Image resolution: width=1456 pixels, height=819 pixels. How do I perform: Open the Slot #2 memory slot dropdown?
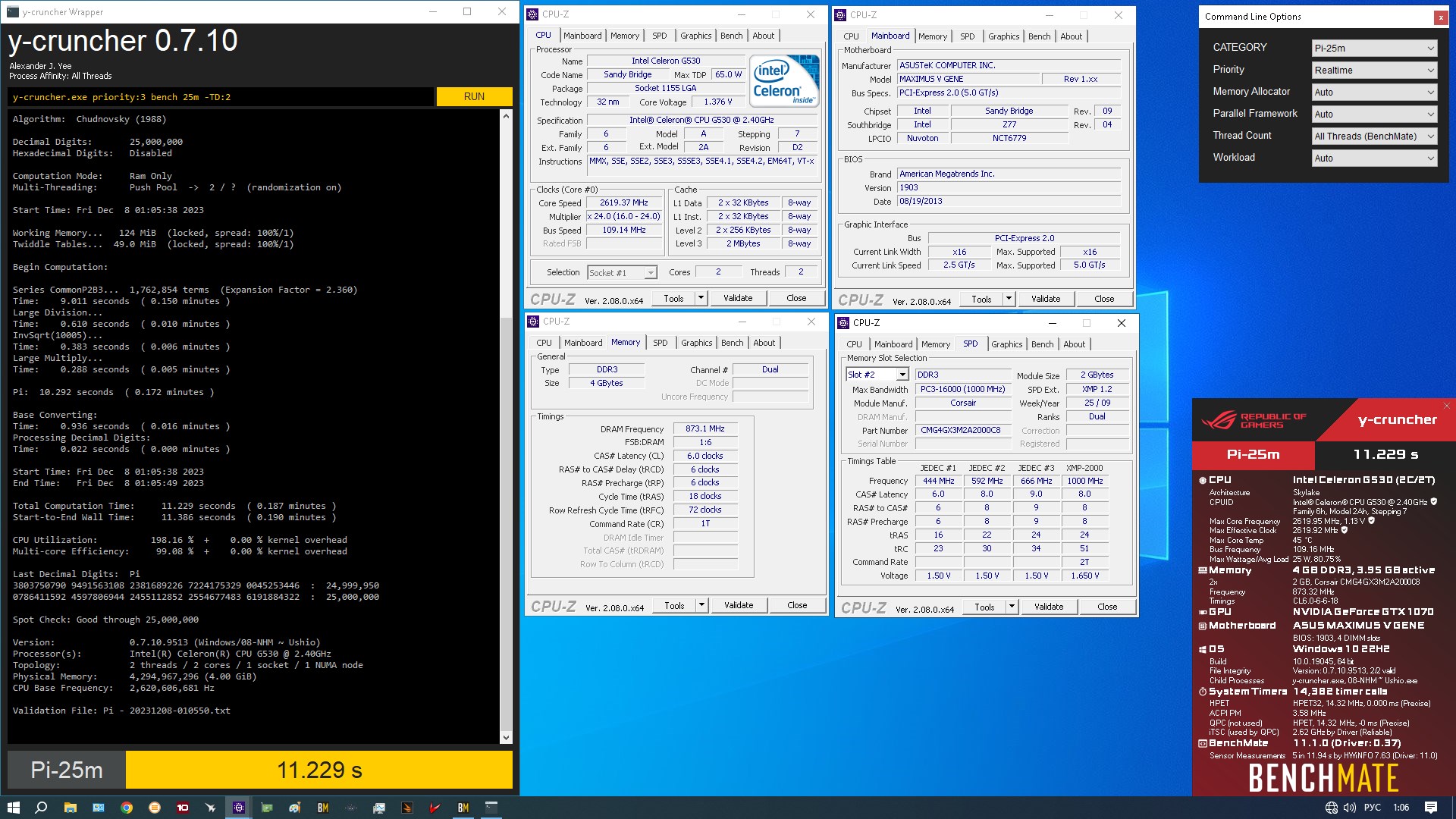(x=877, y=375)
